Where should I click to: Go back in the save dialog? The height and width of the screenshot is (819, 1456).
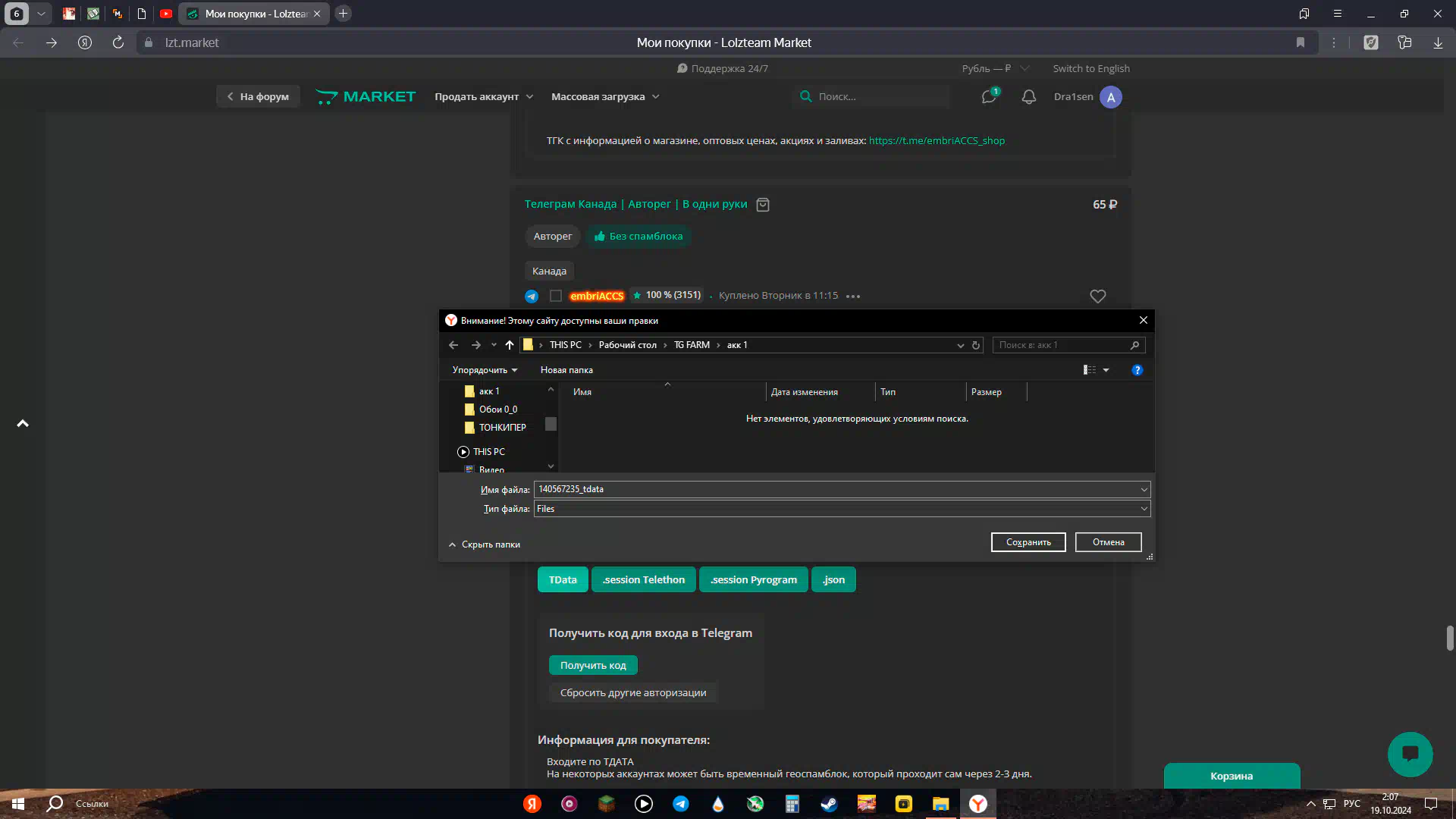(453, 345)
